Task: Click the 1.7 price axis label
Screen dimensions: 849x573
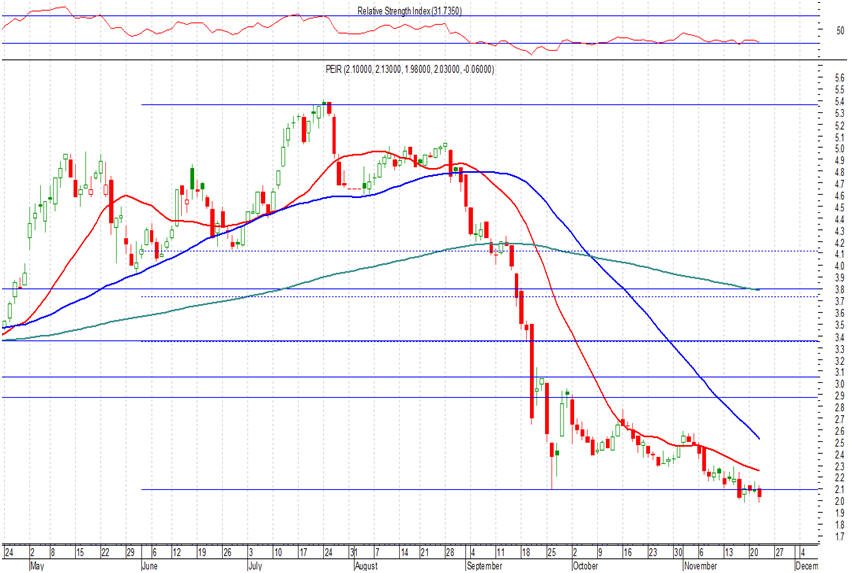Action: [x=839, y=536]
